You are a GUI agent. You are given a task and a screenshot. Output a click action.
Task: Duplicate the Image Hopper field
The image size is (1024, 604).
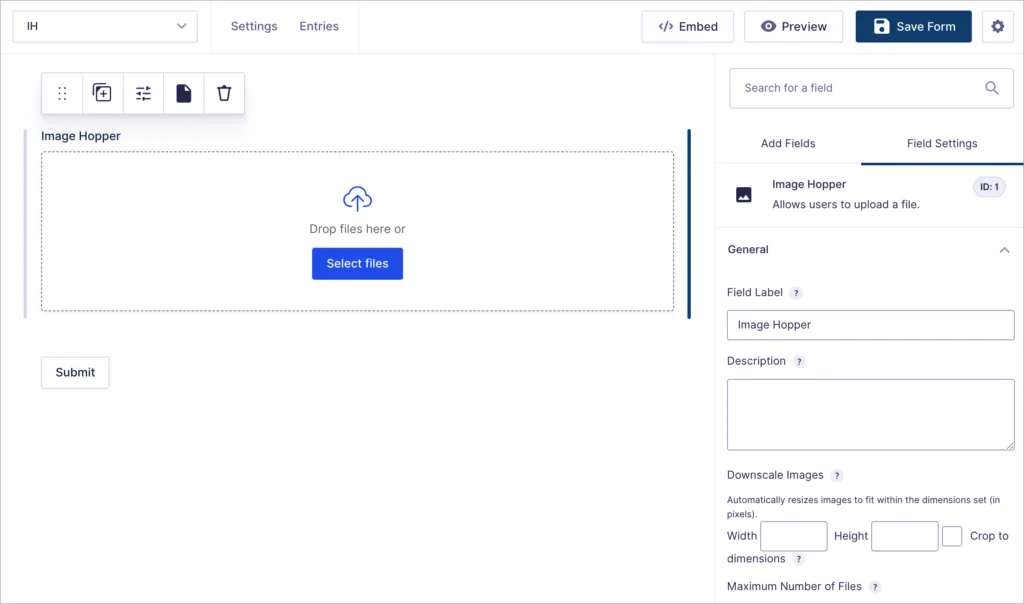click(x=101, y=92)
